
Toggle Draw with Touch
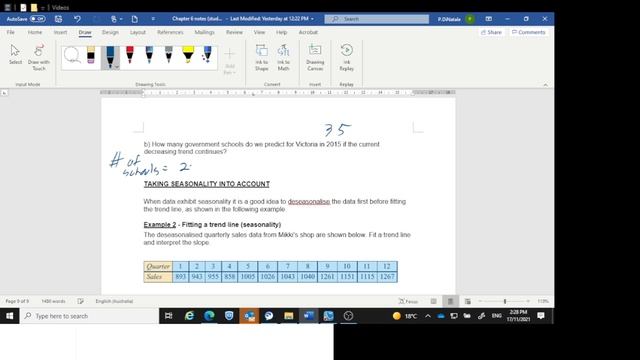point(39,57)
